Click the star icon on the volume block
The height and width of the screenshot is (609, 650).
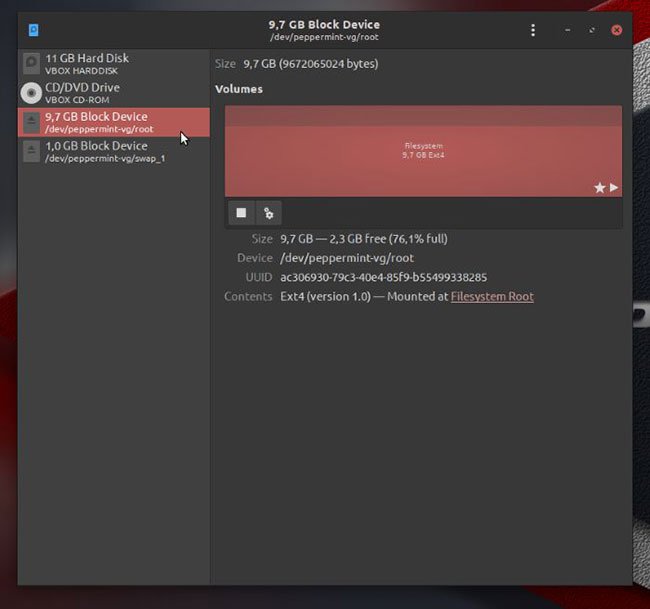coord(599,188)
